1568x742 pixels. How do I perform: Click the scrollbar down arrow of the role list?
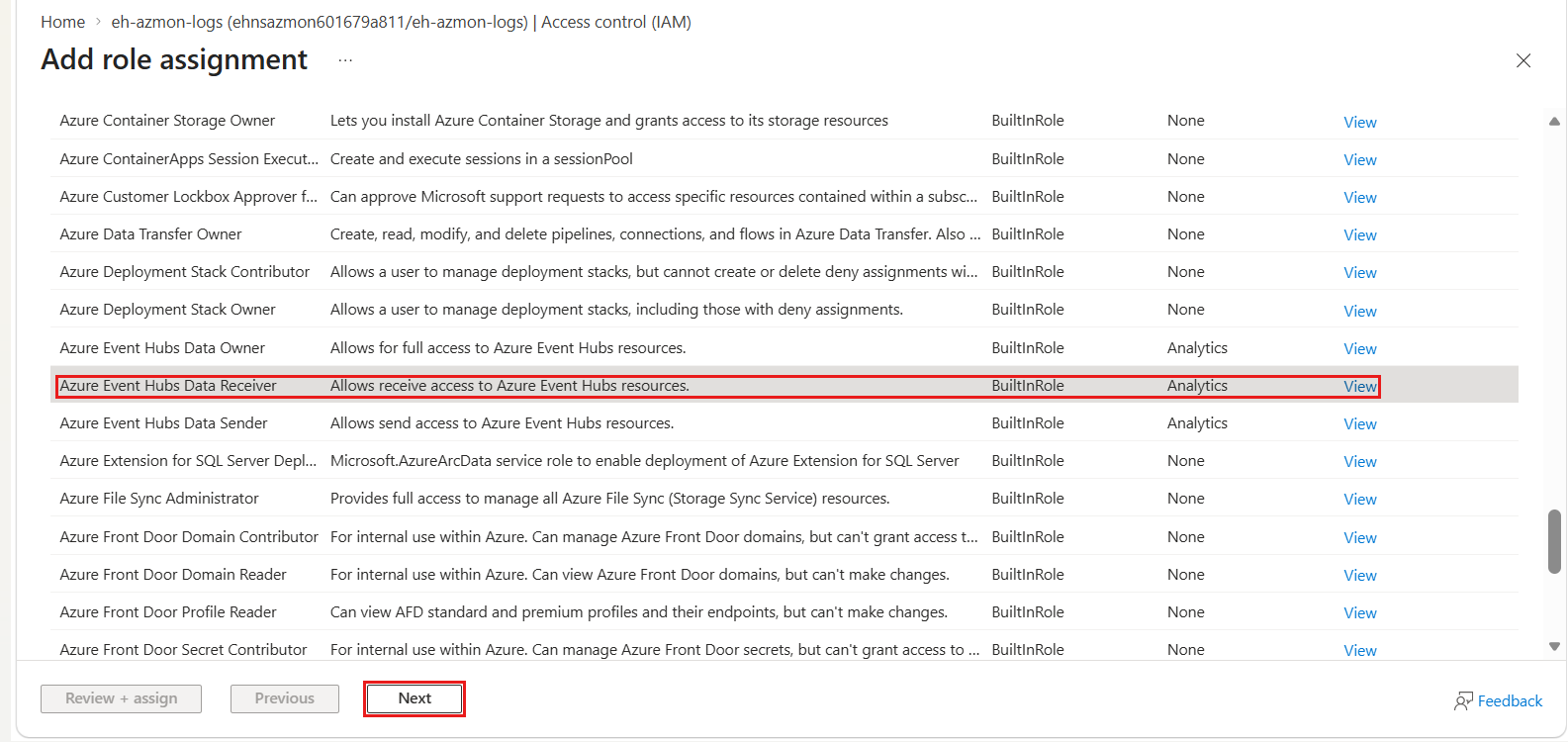click(x=1554, y=646)
